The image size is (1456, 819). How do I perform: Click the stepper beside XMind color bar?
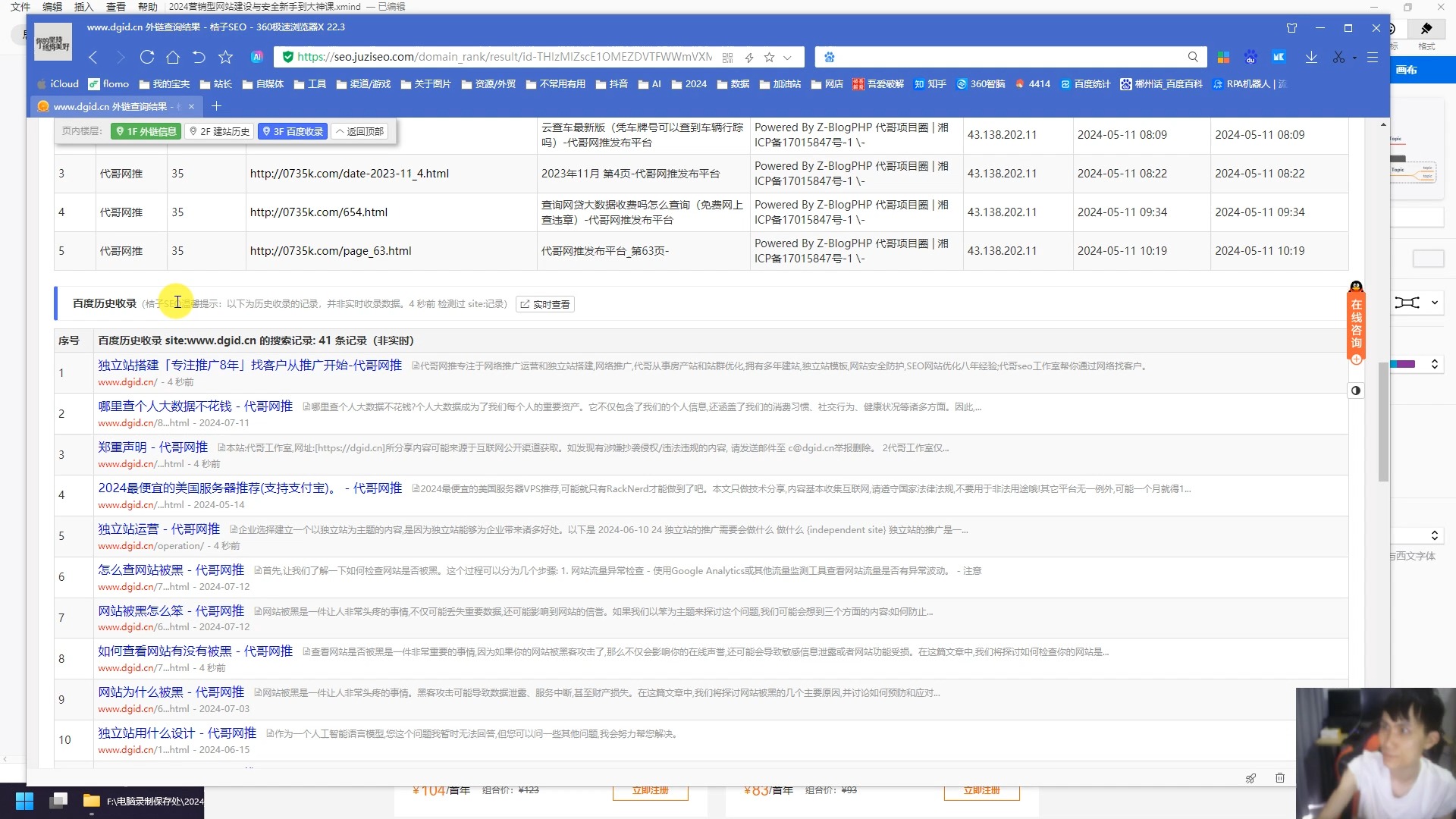[x=1435, y=364]
